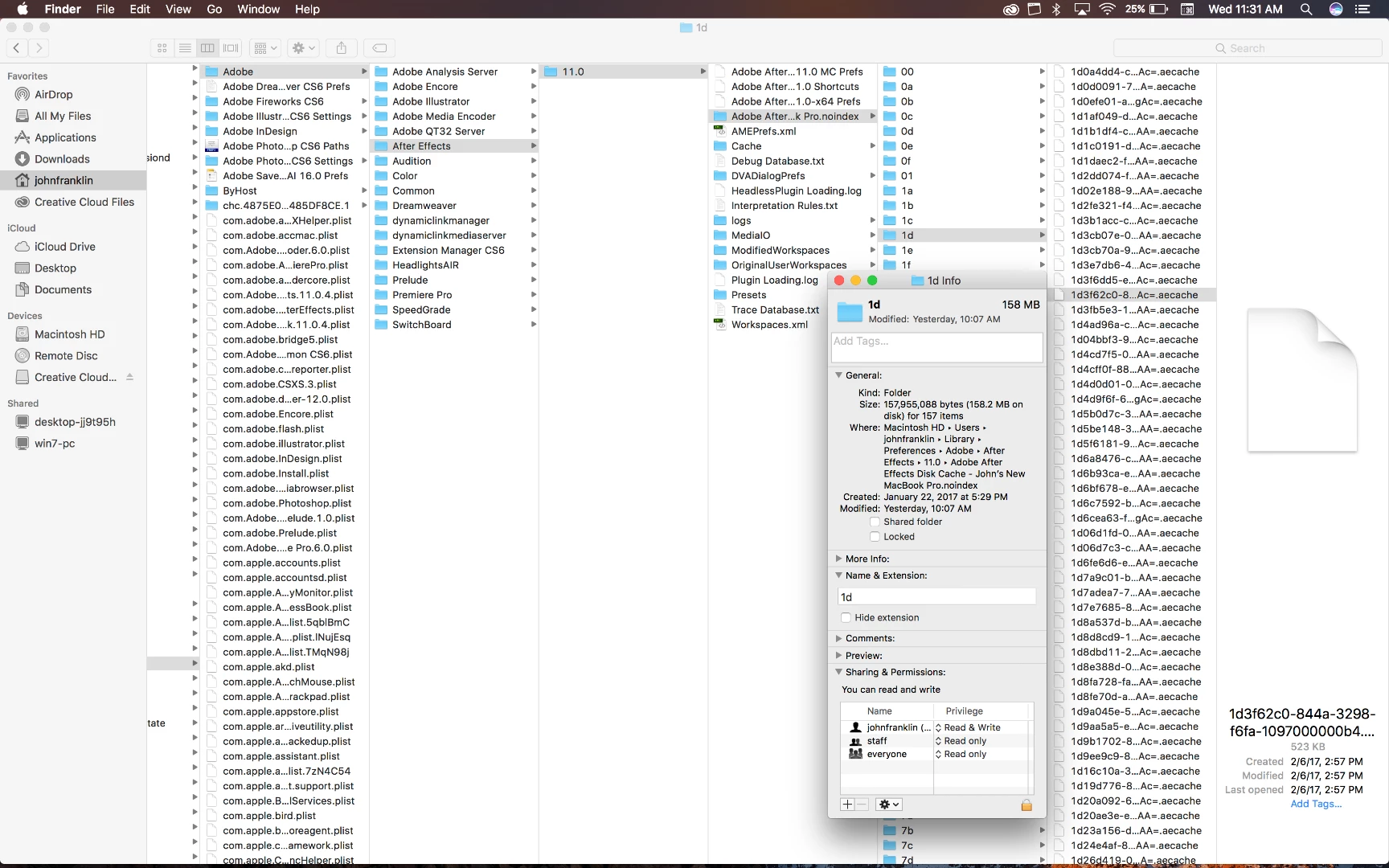The height and width of the screenshot is (868, 1389).
Task: Toggle Hide extension checkbox
Action: 846,618
